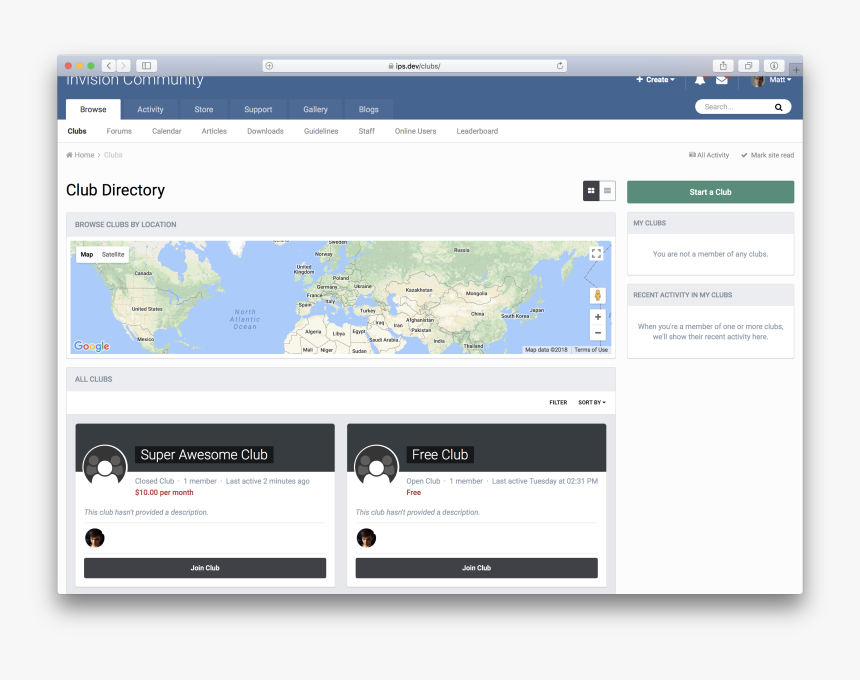Image resolution: width=860 pixels, height=680 pixels.
Task: Open the Safari share icon
Action: [x=723, y=66]
